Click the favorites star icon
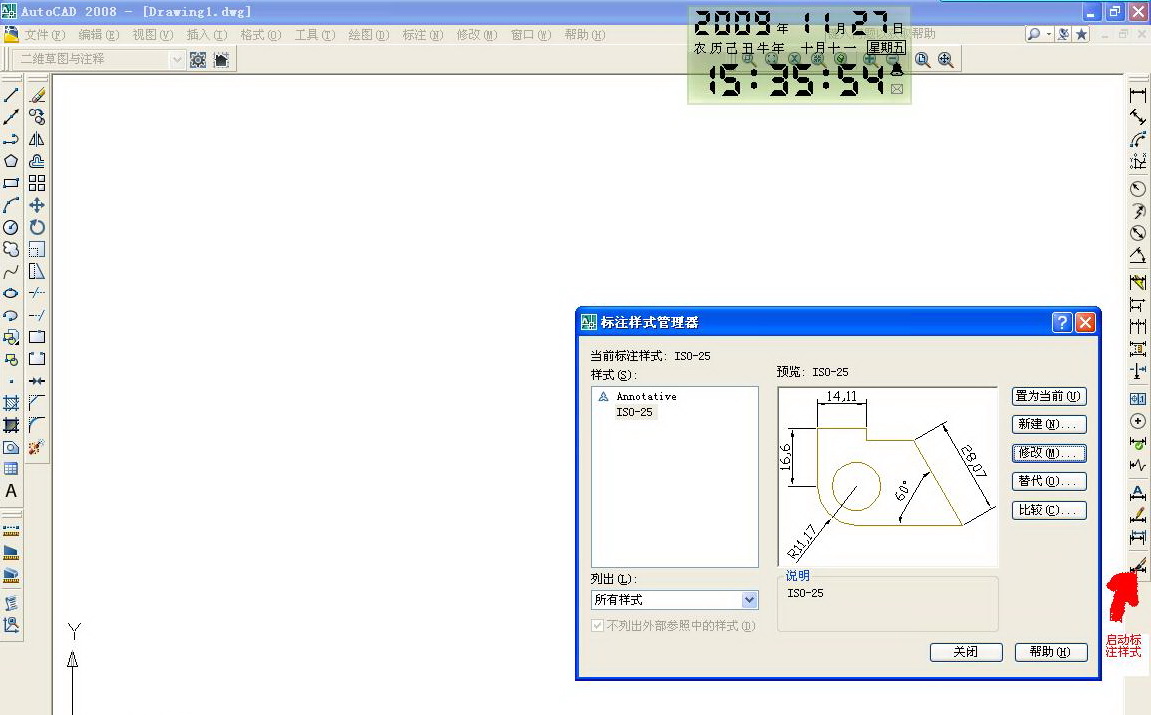 [1081, 35]
